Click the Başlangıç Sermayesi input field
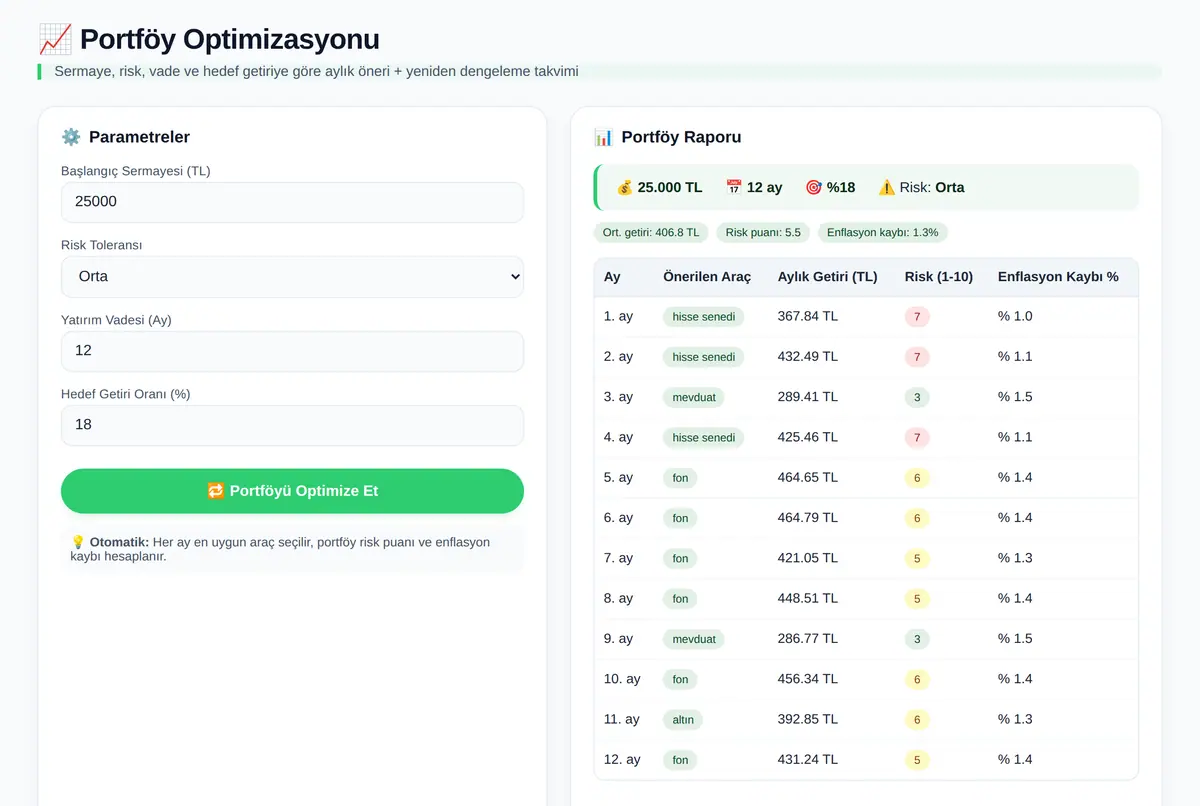 pyautogui.click(x=292, y=202)
